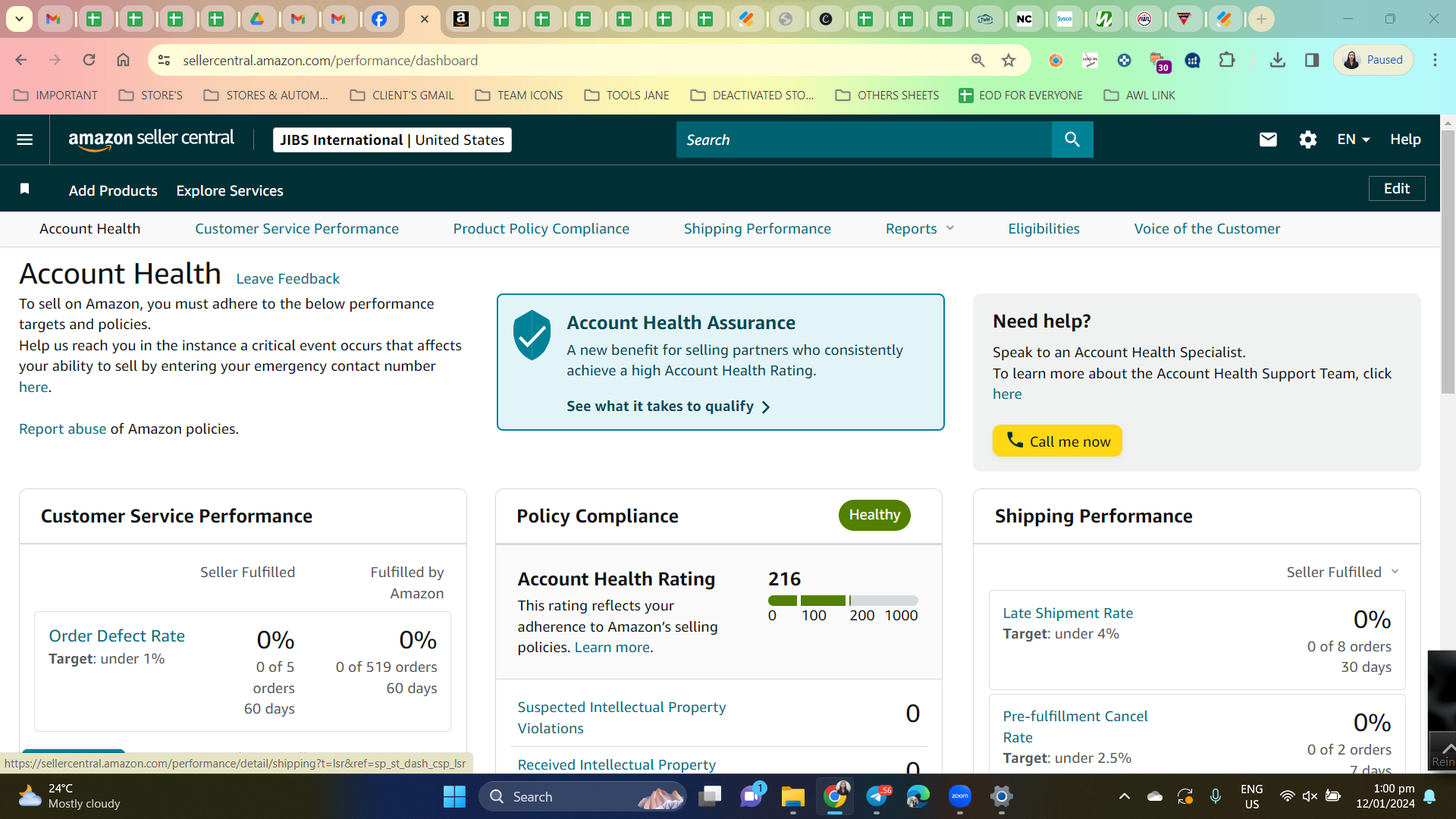Open the OTHERS SHEETS bookmarks folder
The width and height of the screenshot is (1456, 819).
[x=887, y=96]
